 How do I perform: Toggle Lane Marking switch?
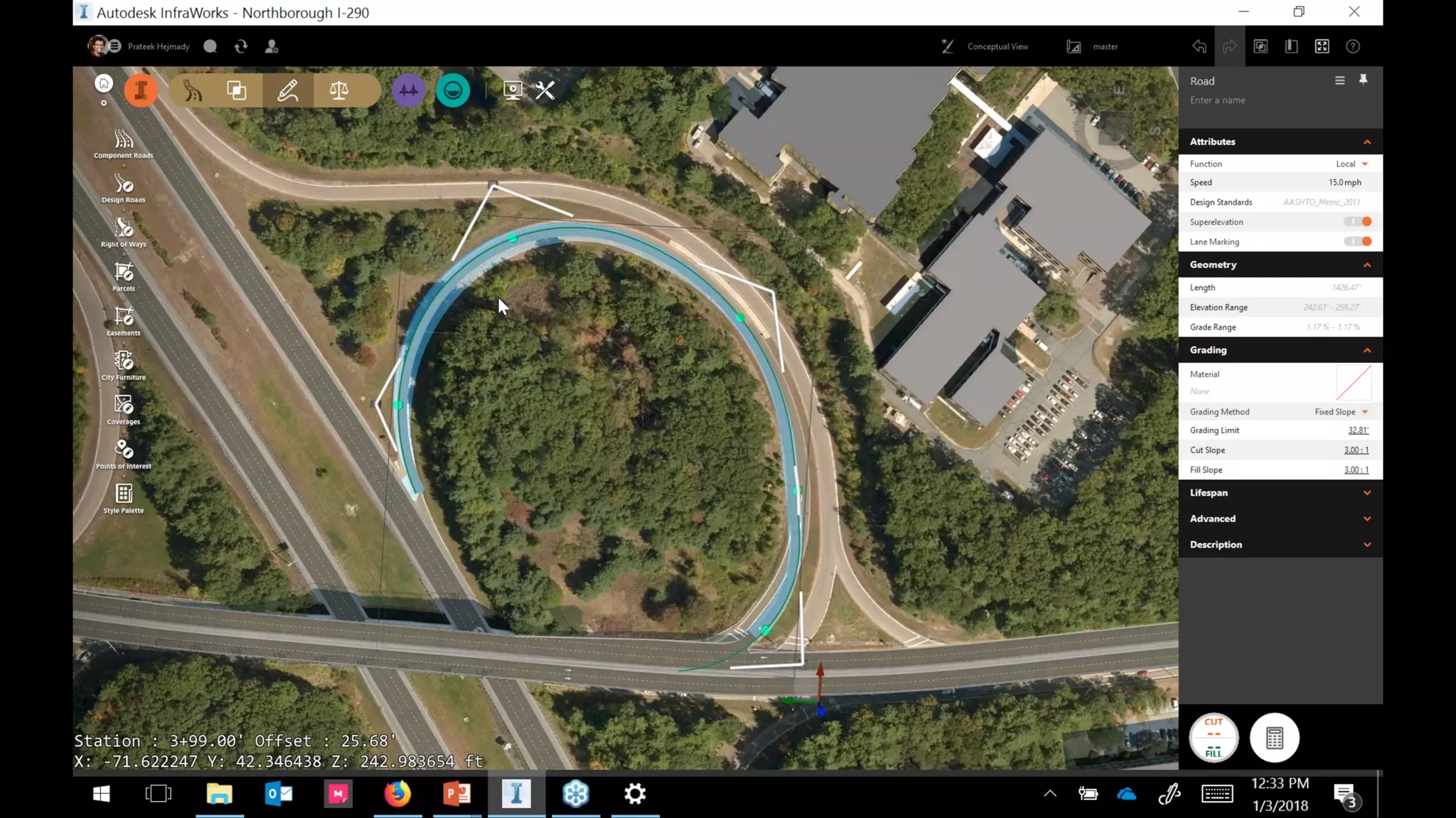coord(1358,241)
